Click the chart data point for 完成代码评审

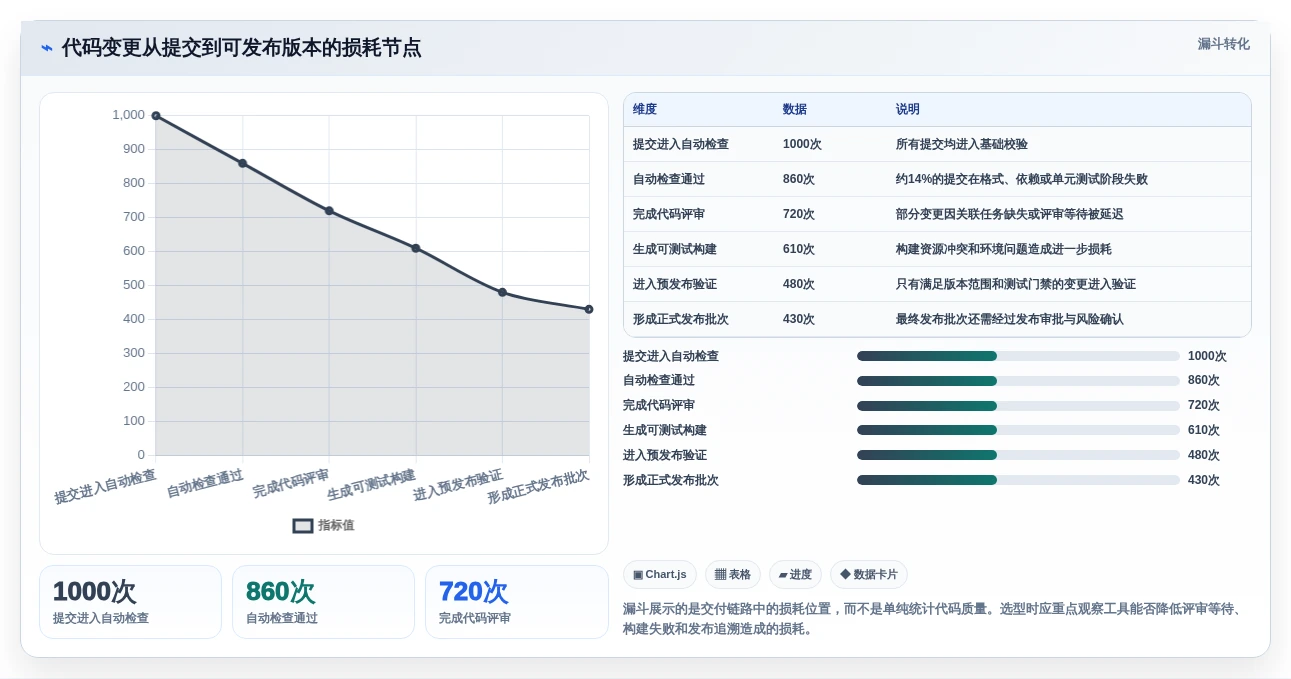pyautogui.click(x=329, y=211)
